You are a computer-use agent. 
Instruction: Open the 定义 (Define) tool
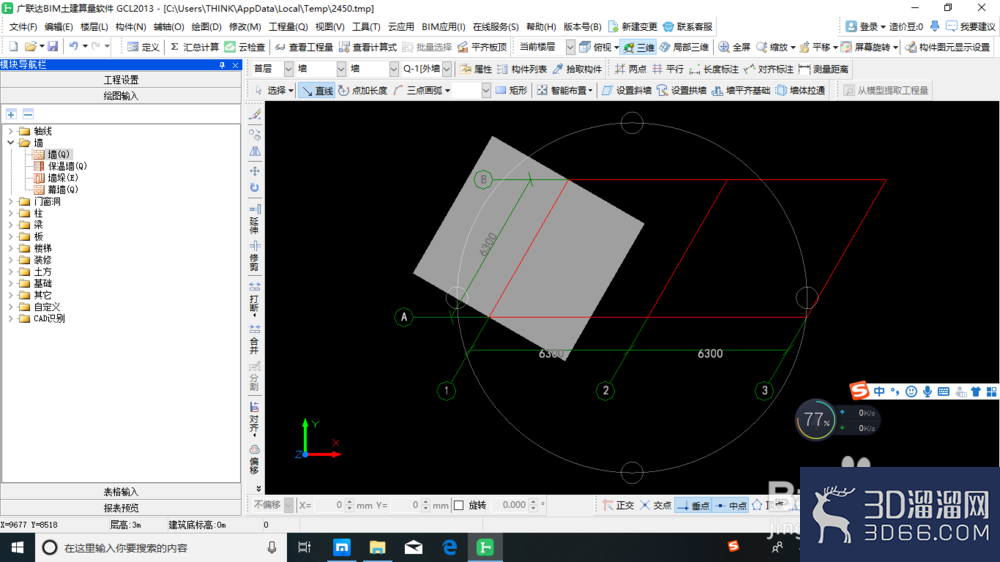pos(143,47)
